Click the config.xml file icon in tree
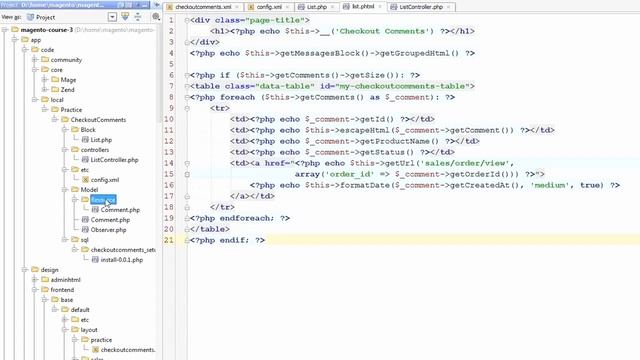 pyautogui.click(x=85, y=180)
